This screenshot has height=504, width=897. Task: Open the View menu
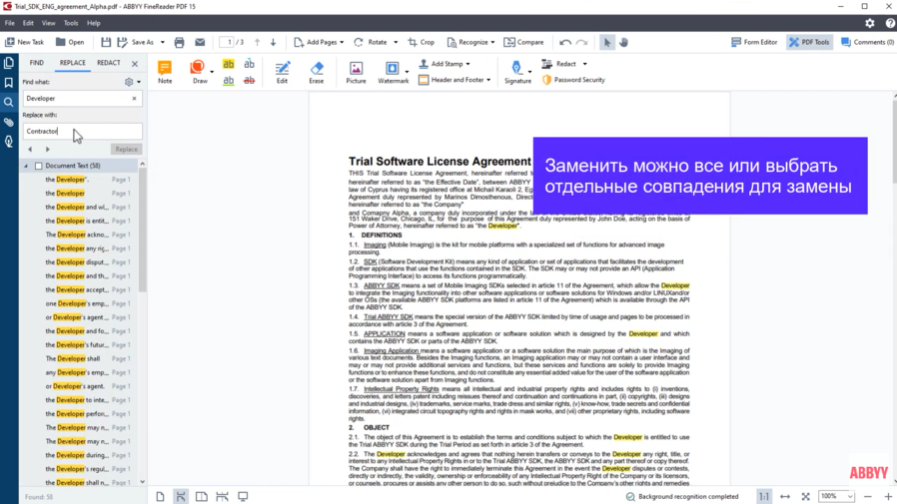coord(49,23)
